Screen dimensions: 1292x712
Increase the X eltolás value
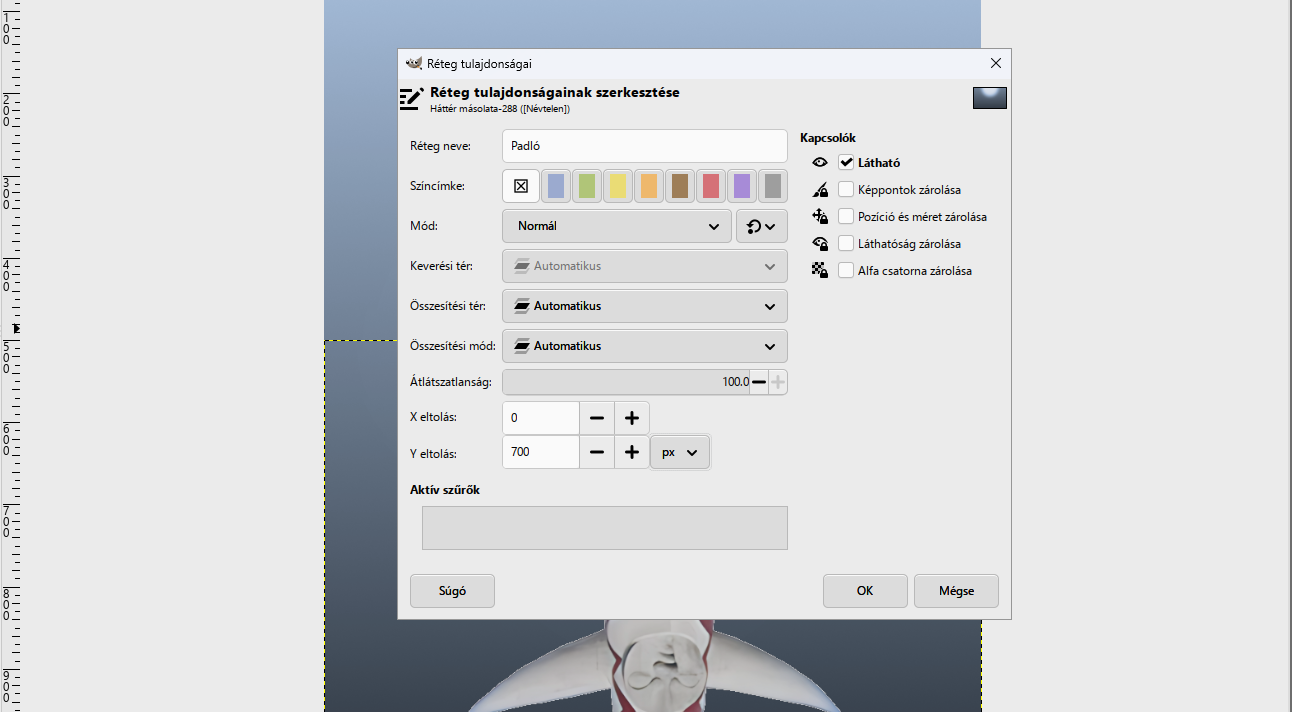[x=632, y=418]
